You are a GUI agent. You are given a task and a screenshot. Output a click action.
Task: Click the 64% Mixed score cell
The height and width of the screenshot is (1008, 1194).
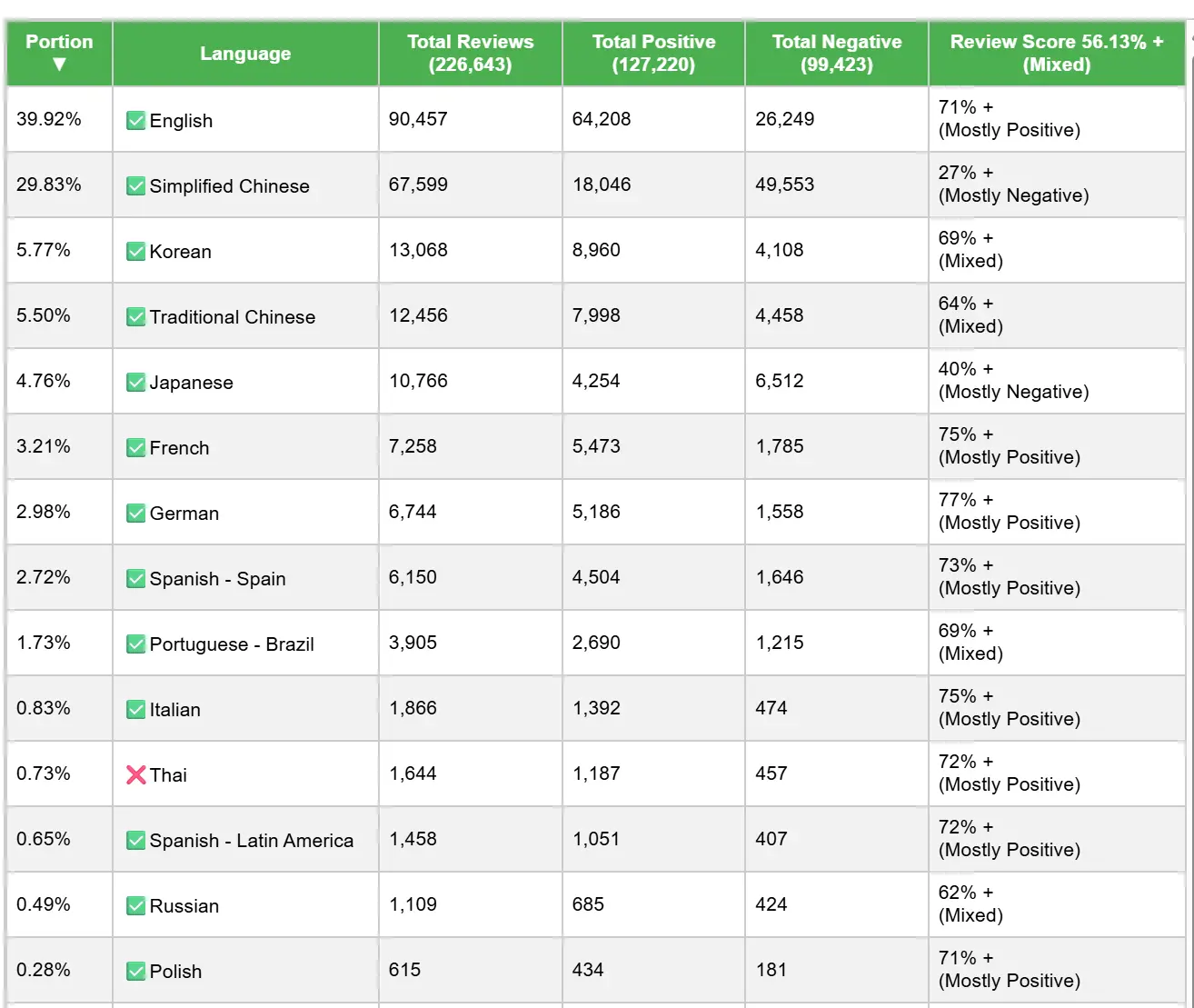(1057, 315)
